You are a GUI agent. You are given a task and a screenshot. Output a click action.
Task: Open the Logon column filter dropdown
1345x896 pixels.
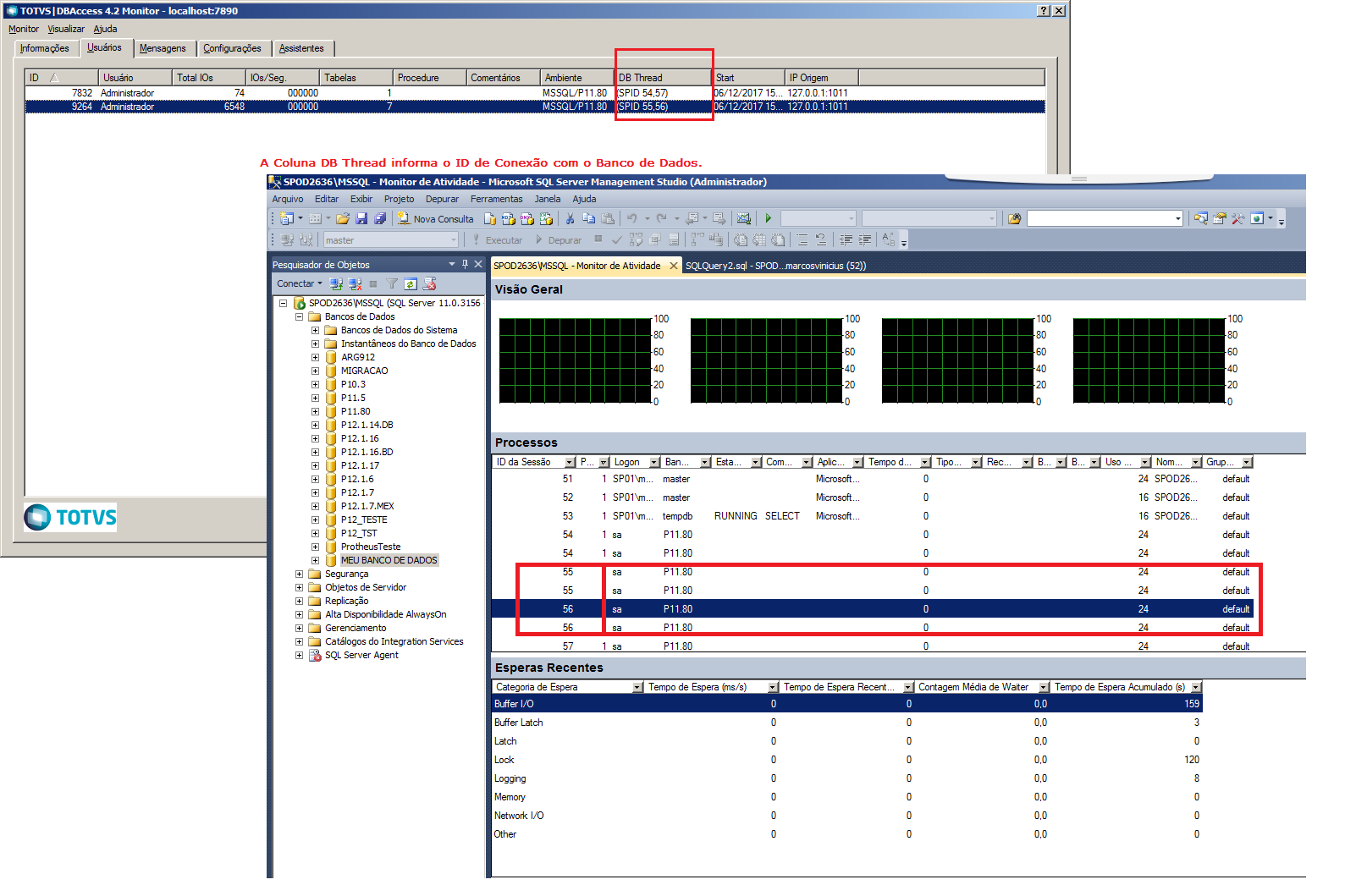(x=654, y=462)
